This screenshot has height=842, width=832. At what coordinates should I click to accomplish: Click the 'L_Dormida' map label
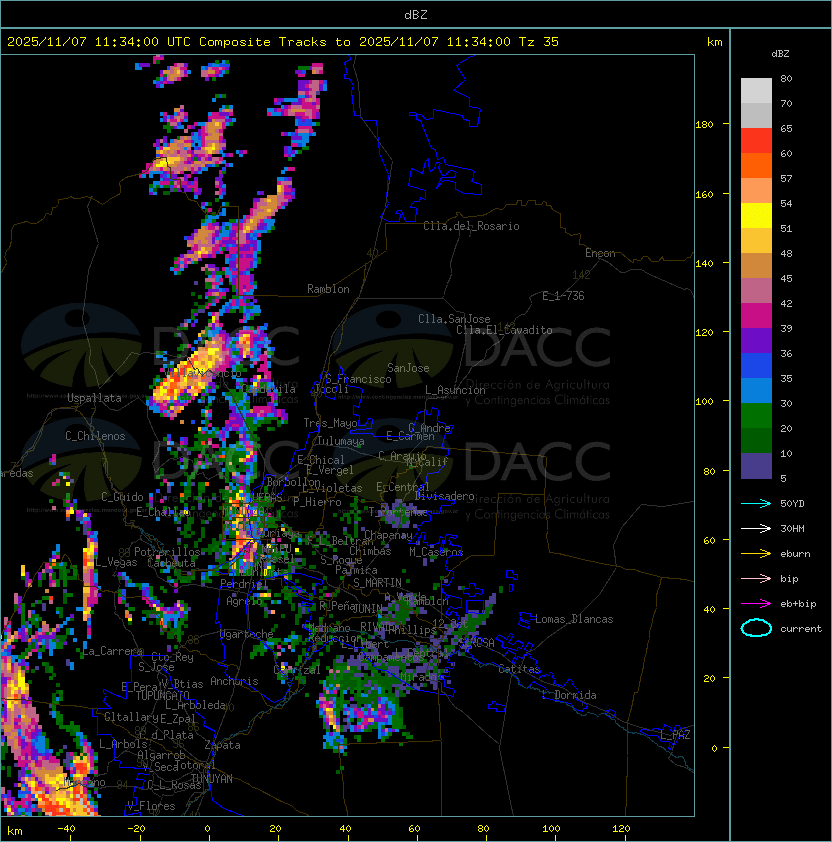point(569,695)
